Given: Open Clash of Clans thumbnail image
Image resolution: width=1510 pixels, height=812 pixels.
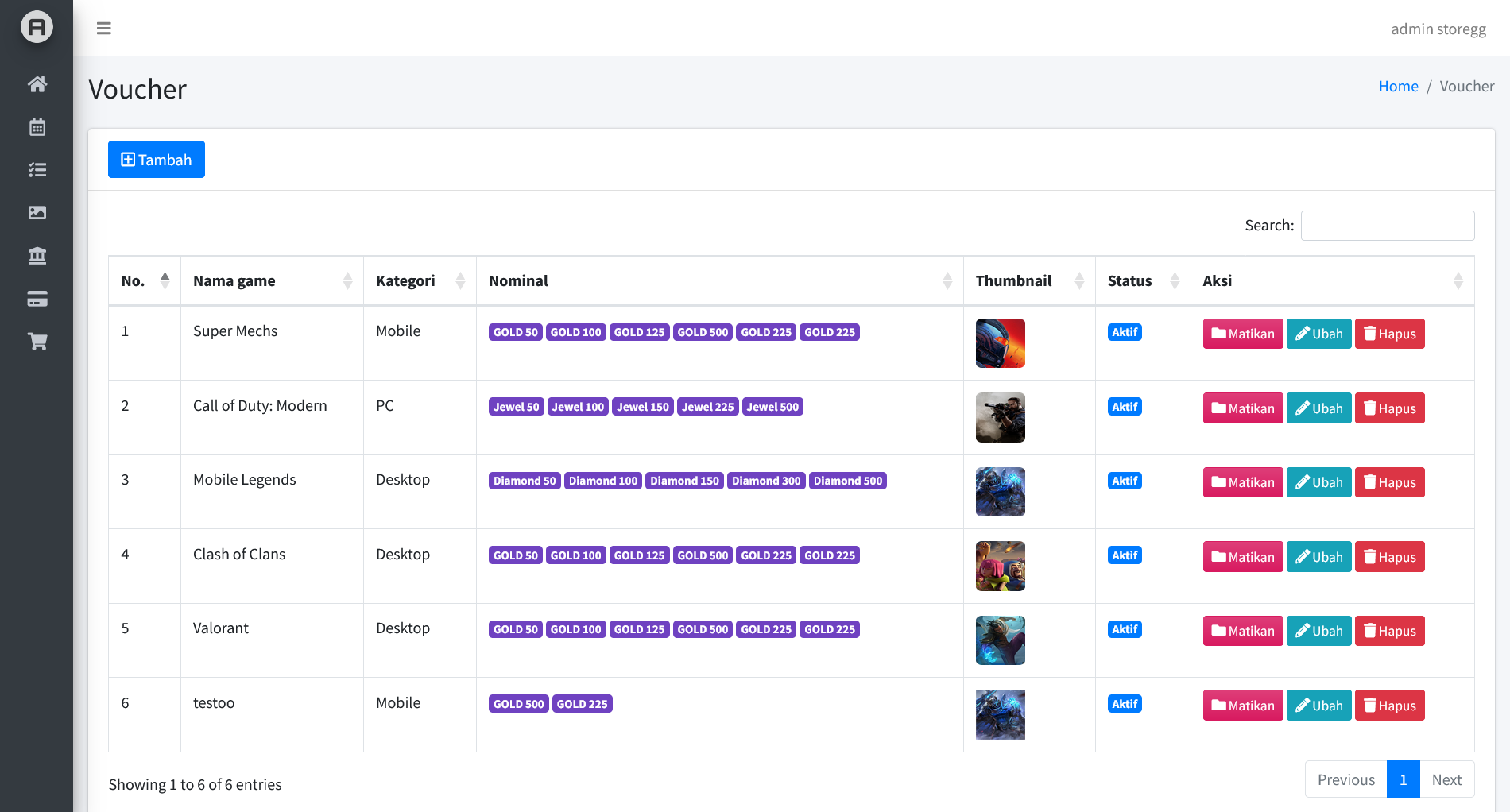Looking at the screenshot, I should point(1001,566).
